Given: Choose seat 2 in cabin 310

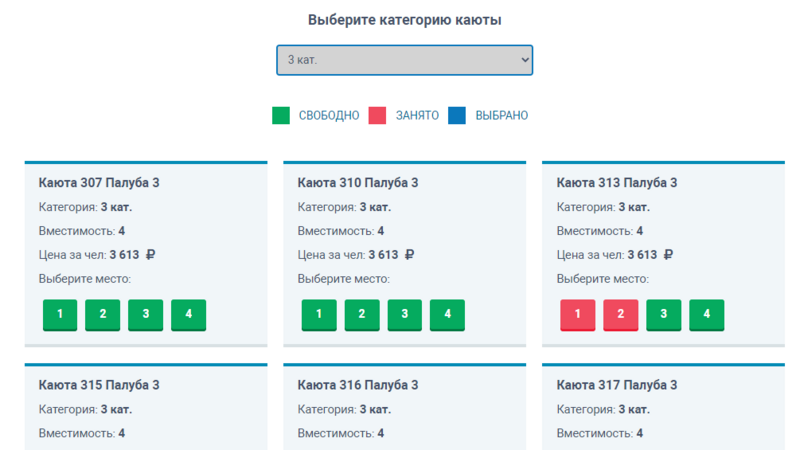Looking at the screenshot, I should pyautogui.click(x=362, y=315).
